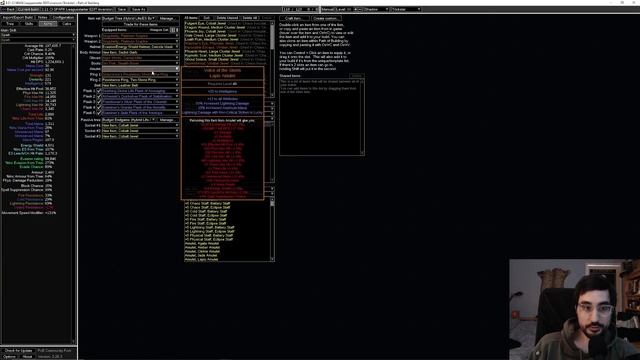Viewport: 640px width, 360px height.
Task: Select 'Phoenix Heart, Large Cluster Jewel' item
Action: (x=213, y=51)
